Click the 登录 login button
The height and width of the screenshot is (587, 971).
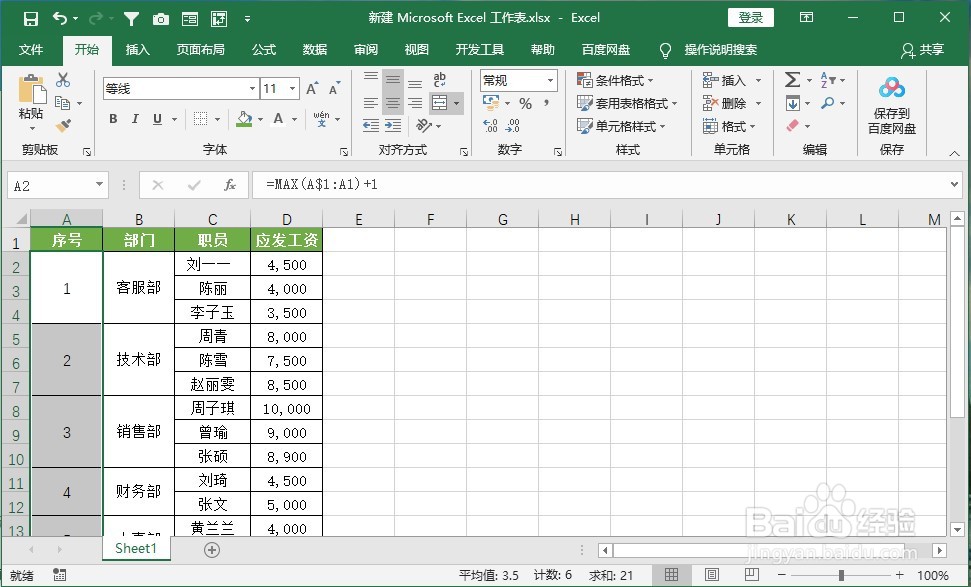click(750, 17)
